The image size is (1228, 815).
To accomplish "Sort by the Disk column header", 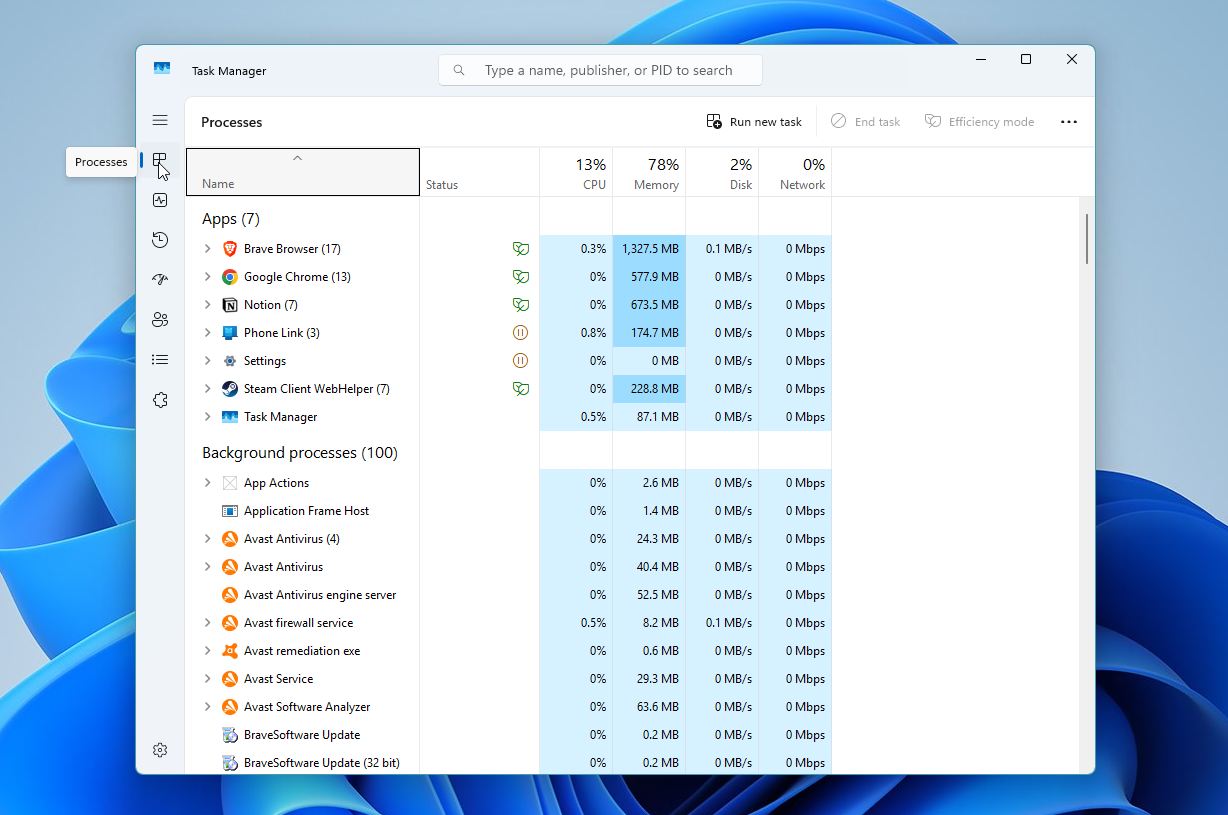I will point(722,172).
